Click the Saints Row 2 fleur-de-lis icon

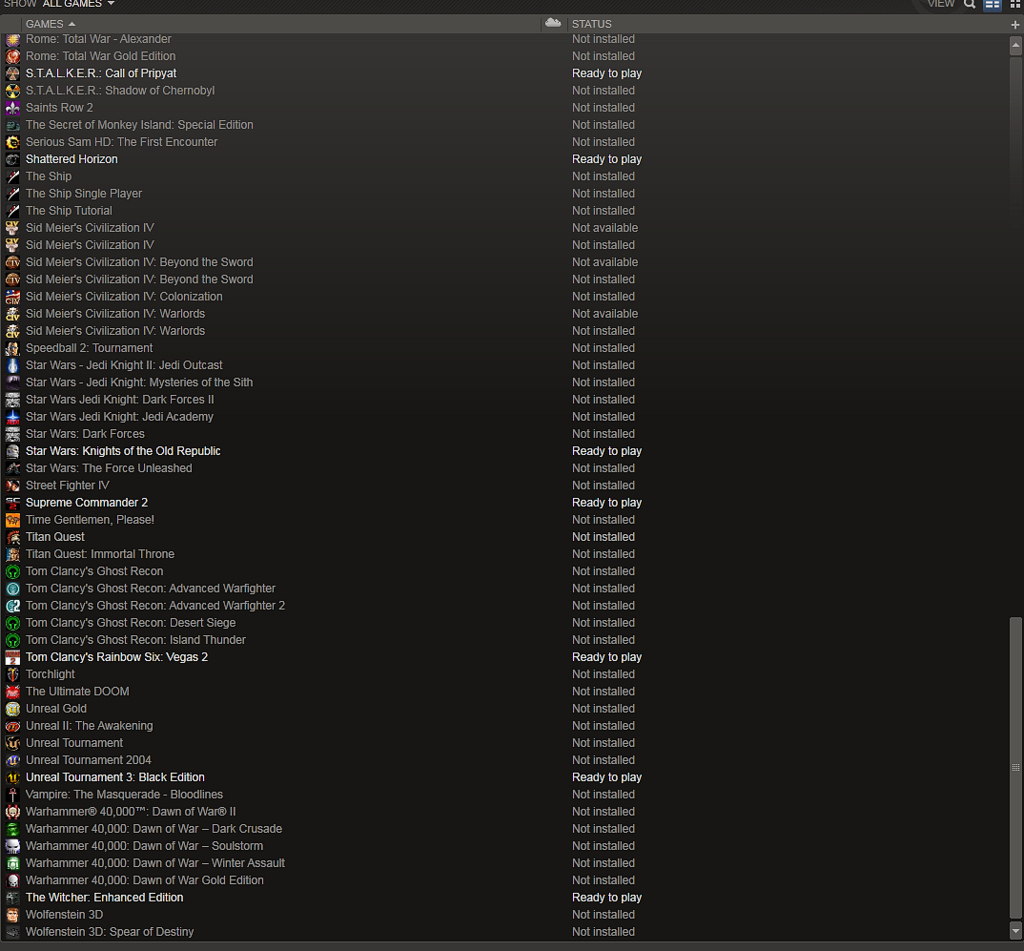point(12,108)
